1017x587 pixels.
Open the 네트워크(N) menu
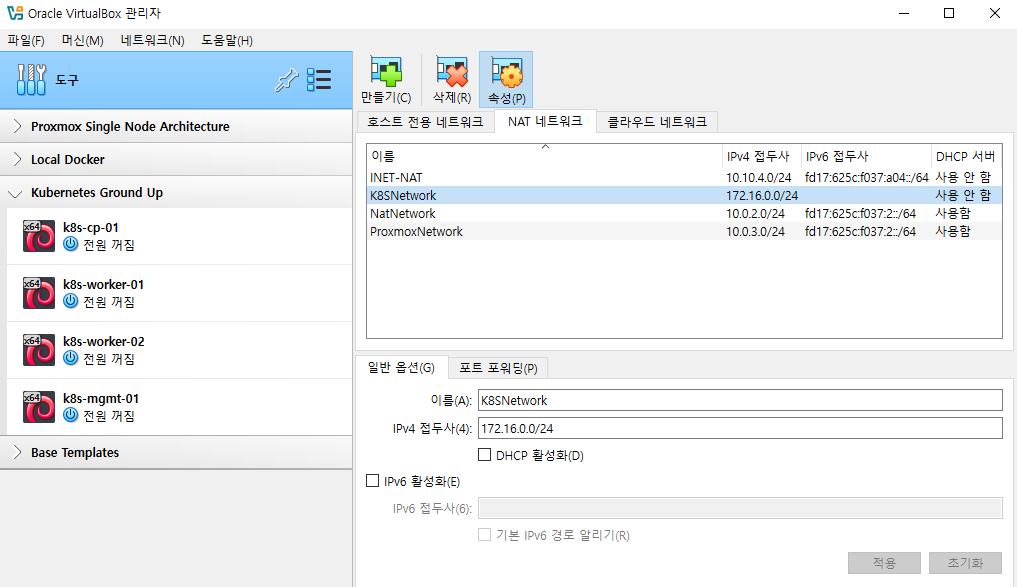152,40
